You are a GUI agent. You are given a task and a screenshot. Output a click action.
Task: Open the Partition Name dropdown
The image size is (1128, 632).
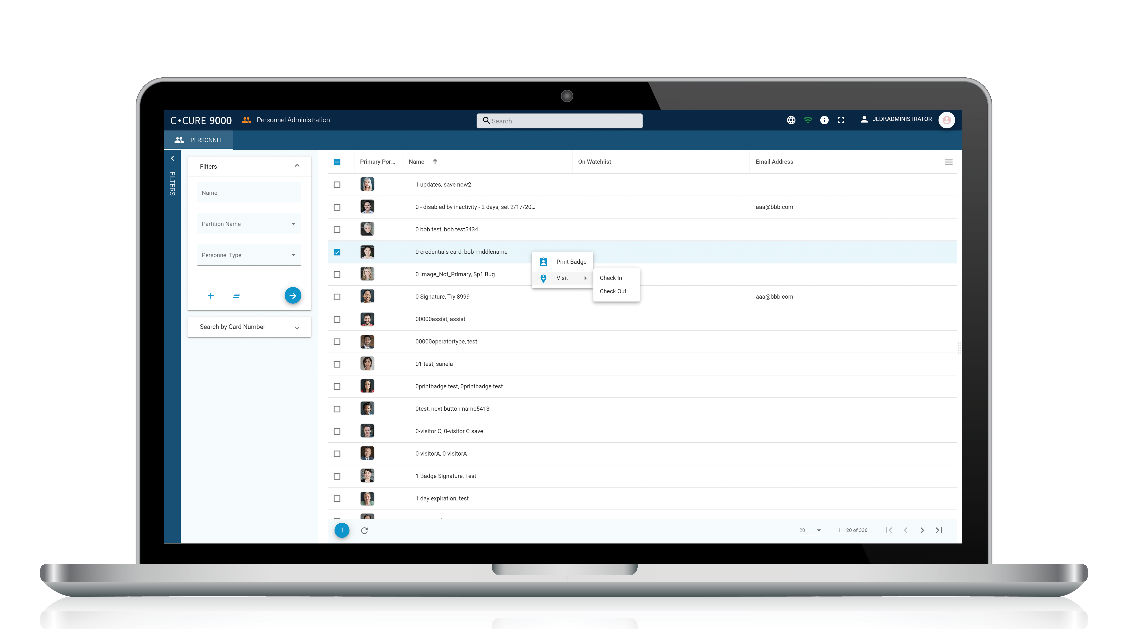tap(249, 224)
